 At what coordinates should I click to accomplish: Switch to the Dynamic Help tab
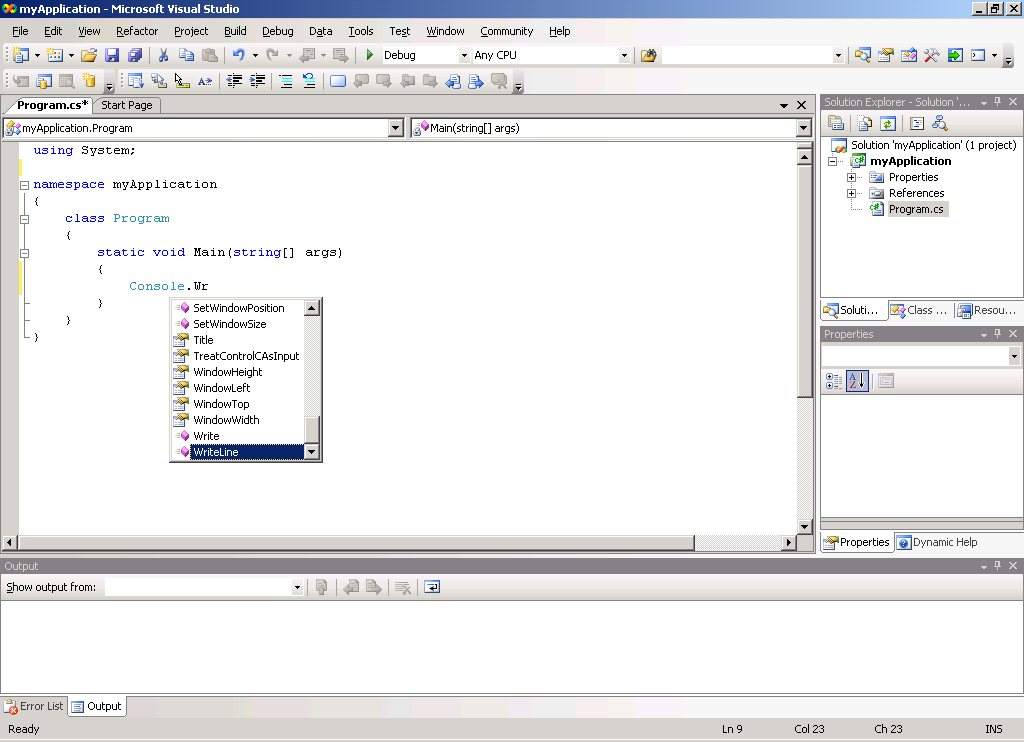[938, 542]
